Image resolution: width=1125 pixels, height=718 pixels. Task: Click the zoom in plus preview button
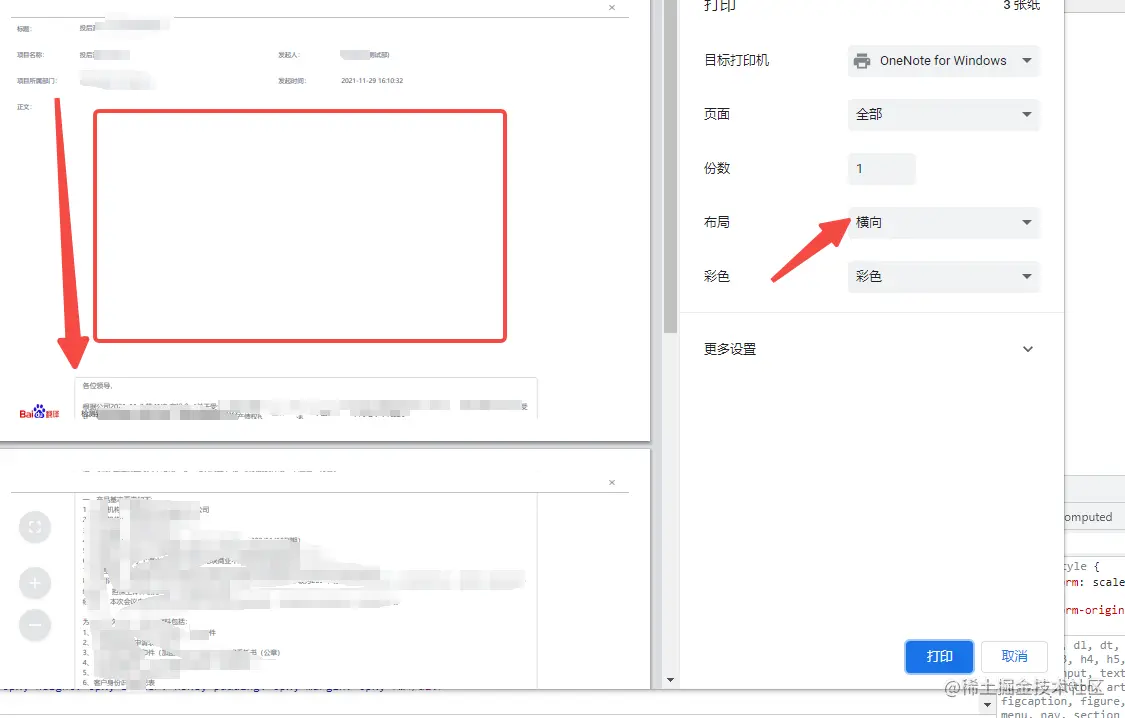click(34, 583)
